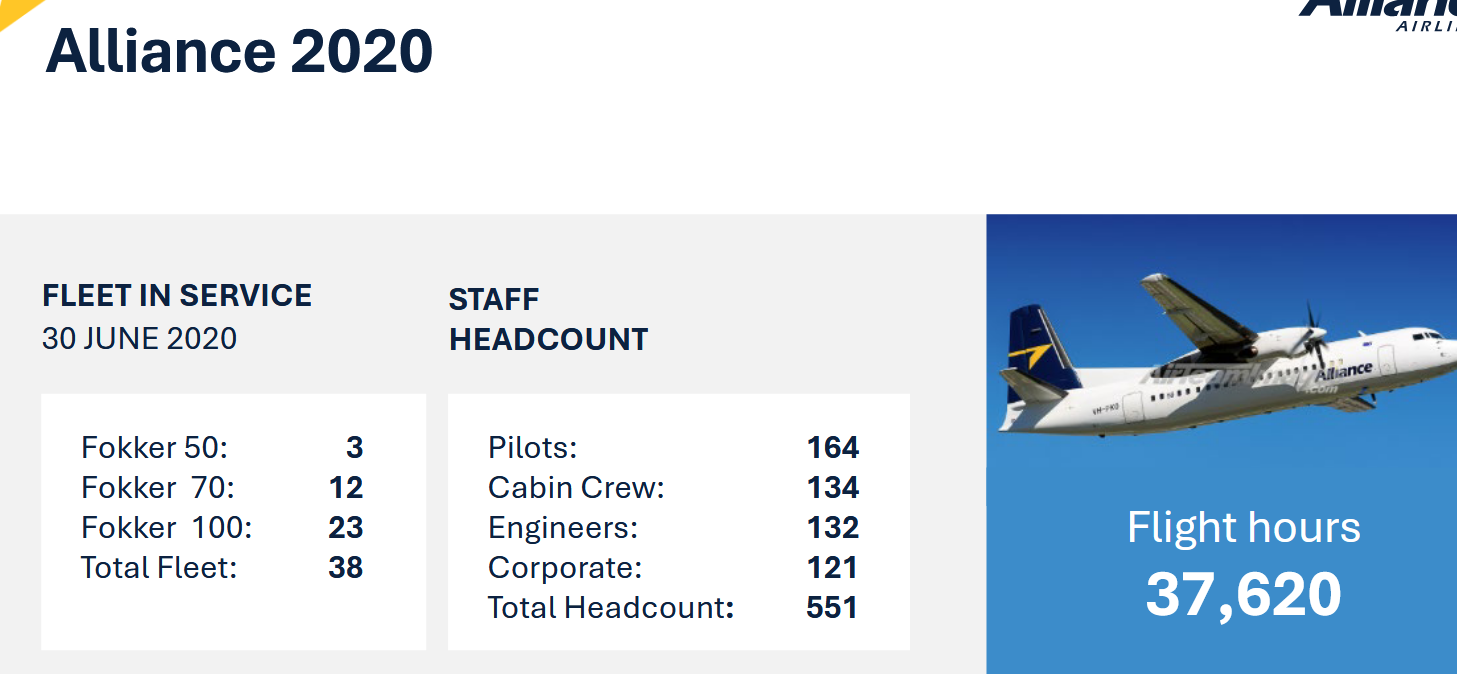Viewport: 1457px width, 674px height.
Task: Select the Pilots count 164
Action: point(833,447)
